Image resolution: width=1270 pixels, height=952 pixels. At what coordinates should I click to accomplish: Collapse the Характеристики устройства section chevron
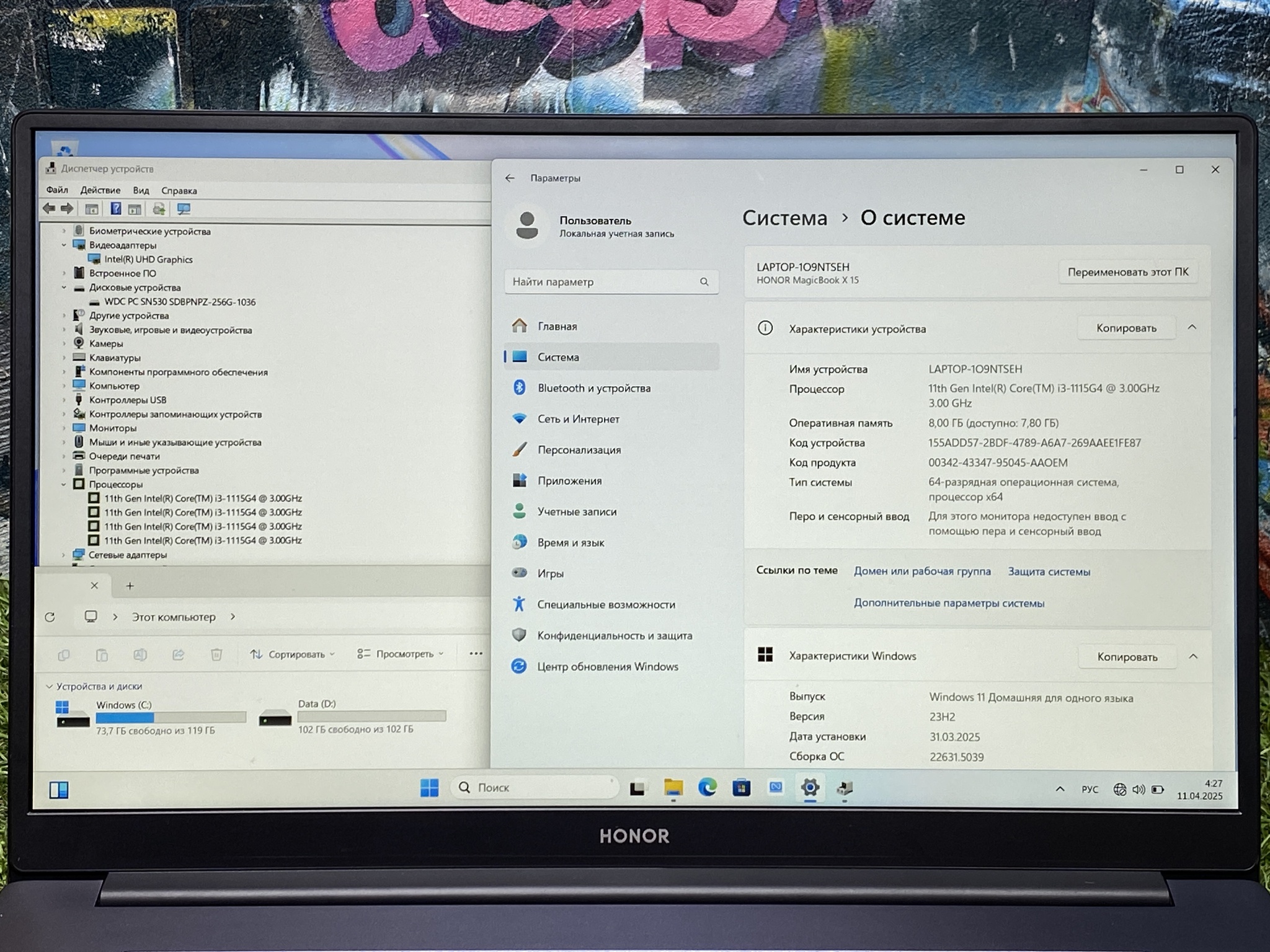1192,327
